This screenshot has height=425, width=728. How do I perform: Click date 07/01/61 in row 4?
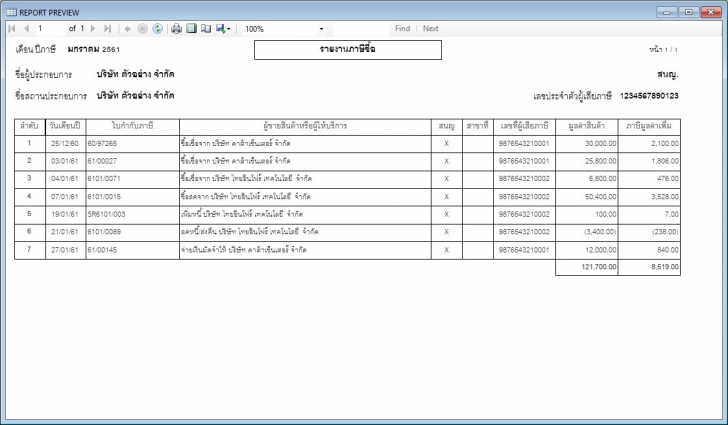pyautogui.click(x=65, y=196)
